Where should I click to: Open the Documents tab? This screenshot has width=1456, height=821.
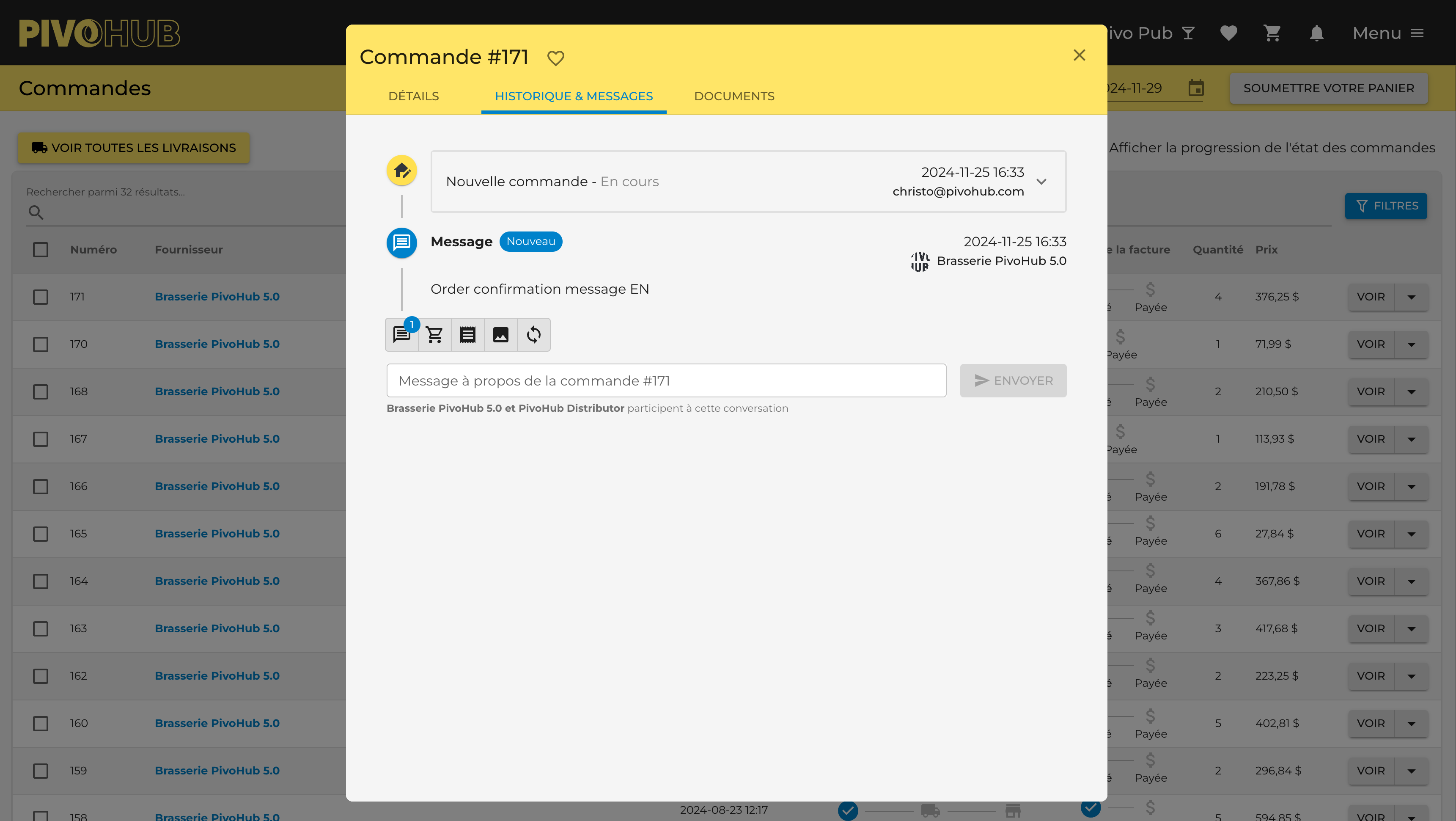coord(733,96)
